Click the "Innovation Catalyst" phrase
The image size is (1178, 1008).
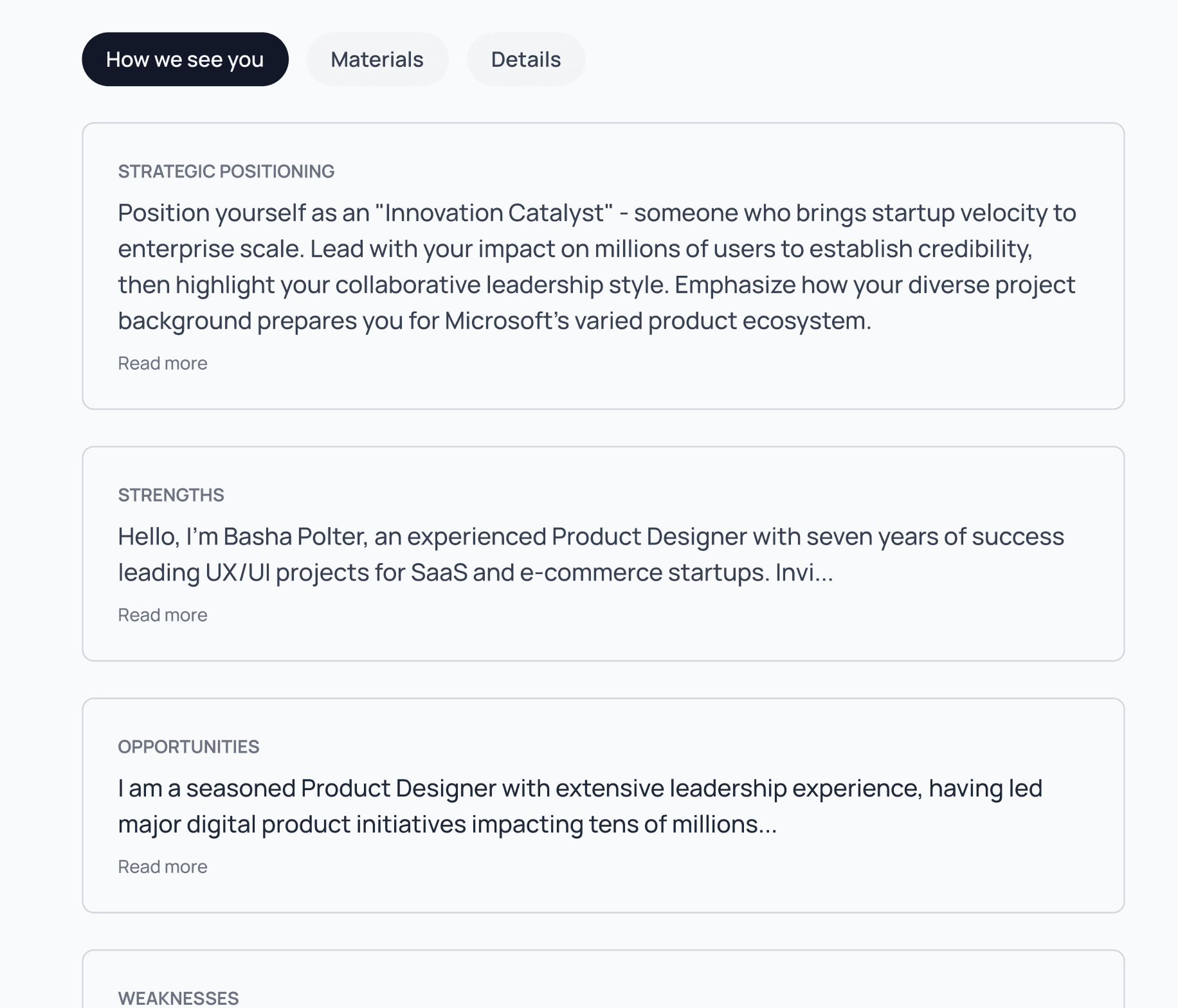[x=498, y=213]
